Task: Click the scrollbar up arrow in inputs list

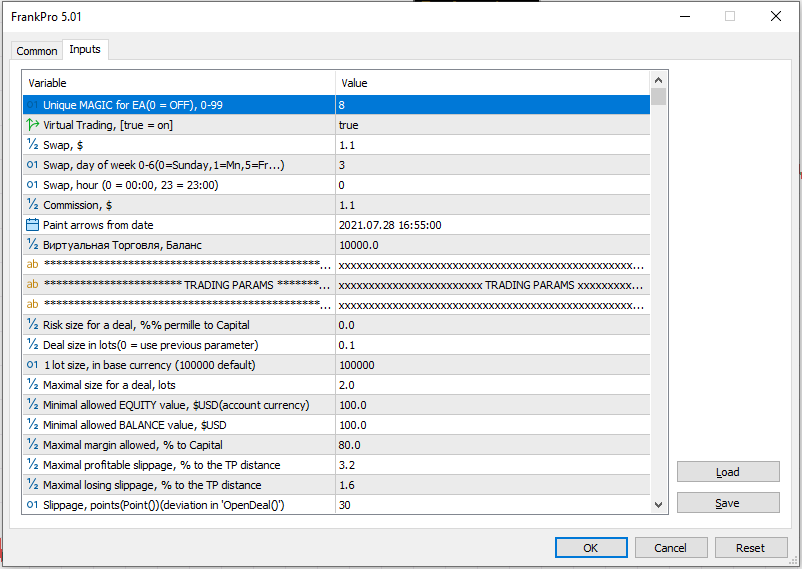Action: [658, 79]
